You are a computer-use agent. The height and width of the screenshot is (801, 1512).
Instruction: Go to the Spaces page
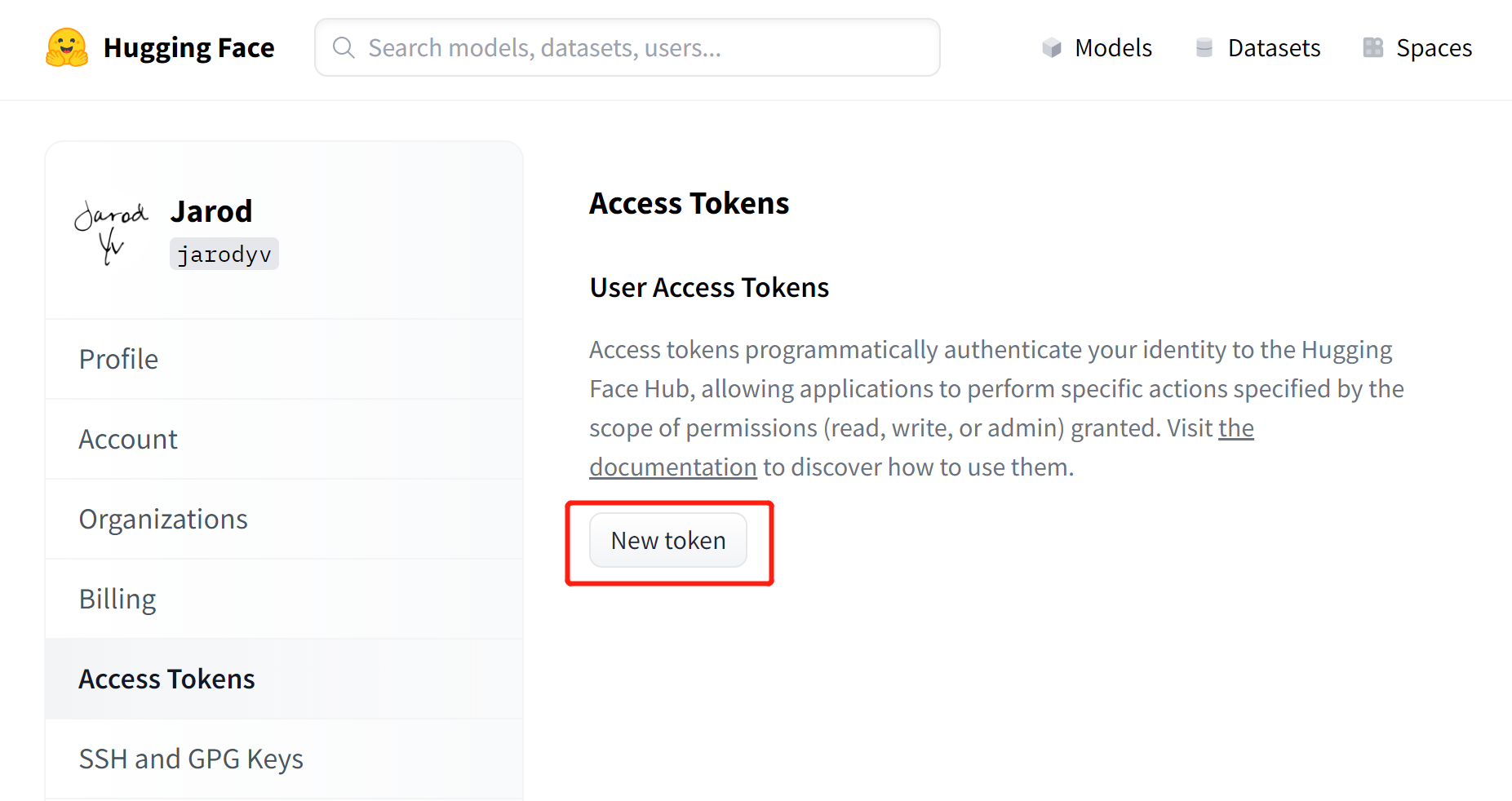tap(1417, 47)
